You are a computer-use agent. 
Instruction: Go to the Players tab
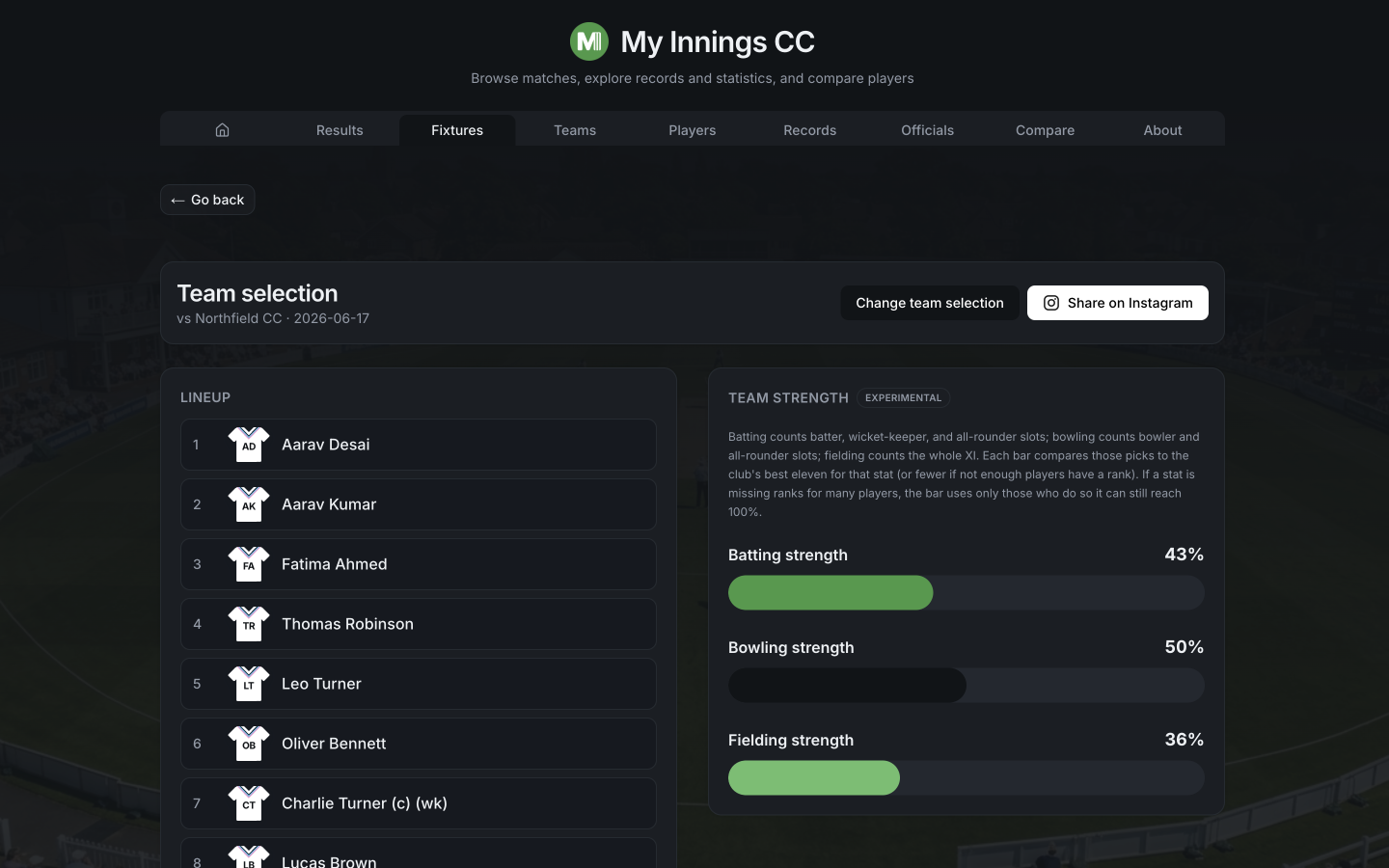pos(693,130)
